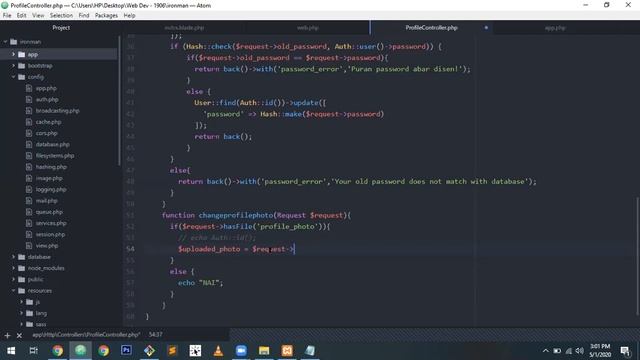Switch to the web.php tab
The image size is (640, 360).
click(x=307, y=28)
